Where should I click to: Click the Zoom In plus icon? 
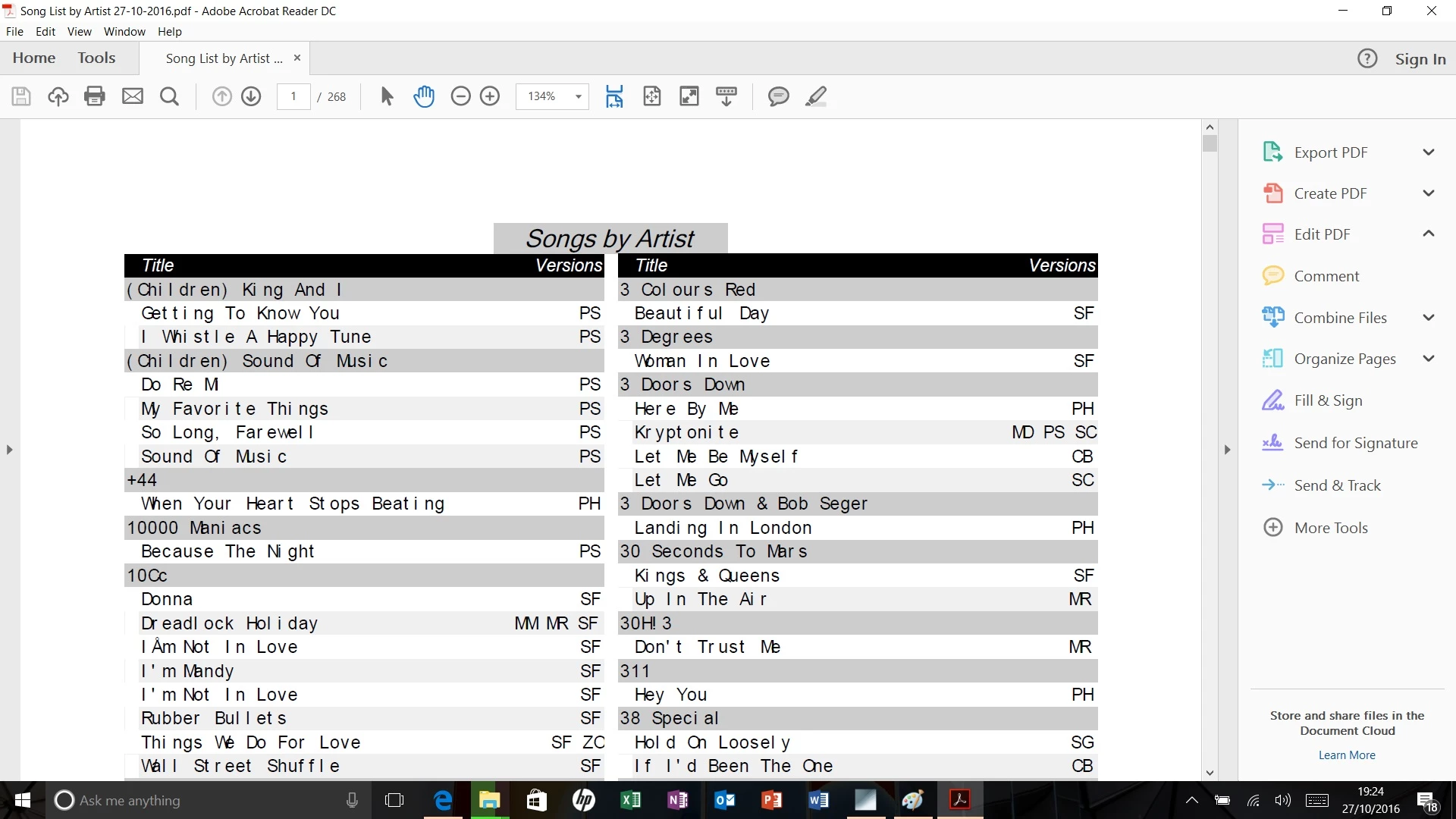click(490, 96)
